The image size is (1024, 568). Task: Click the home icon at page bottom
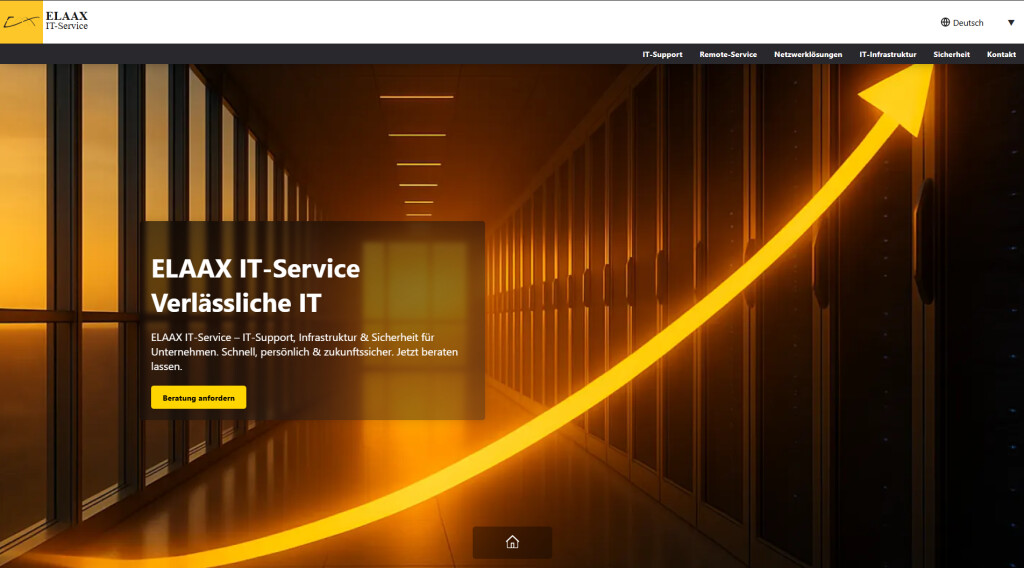point(512,542)
